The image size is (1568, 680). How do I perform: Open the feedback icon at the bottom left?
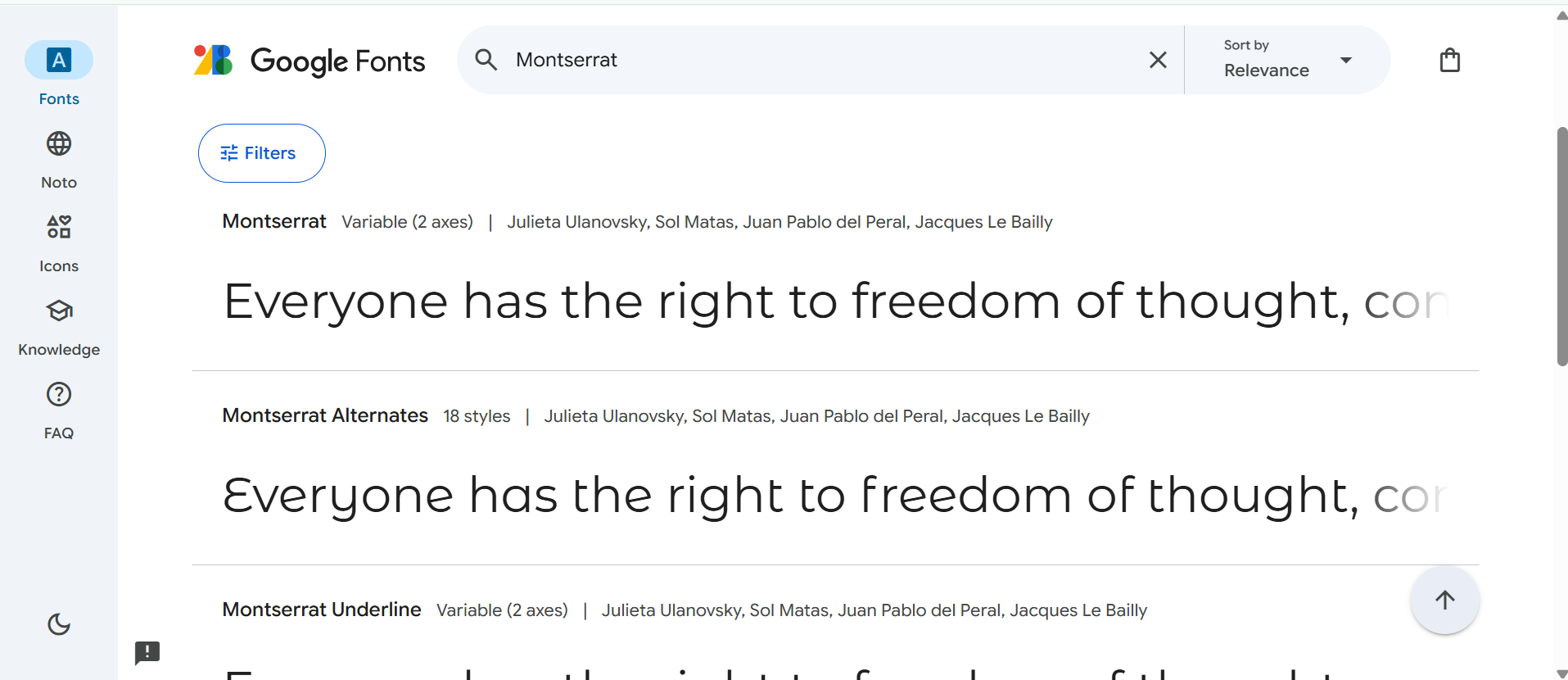click(147, 653)
